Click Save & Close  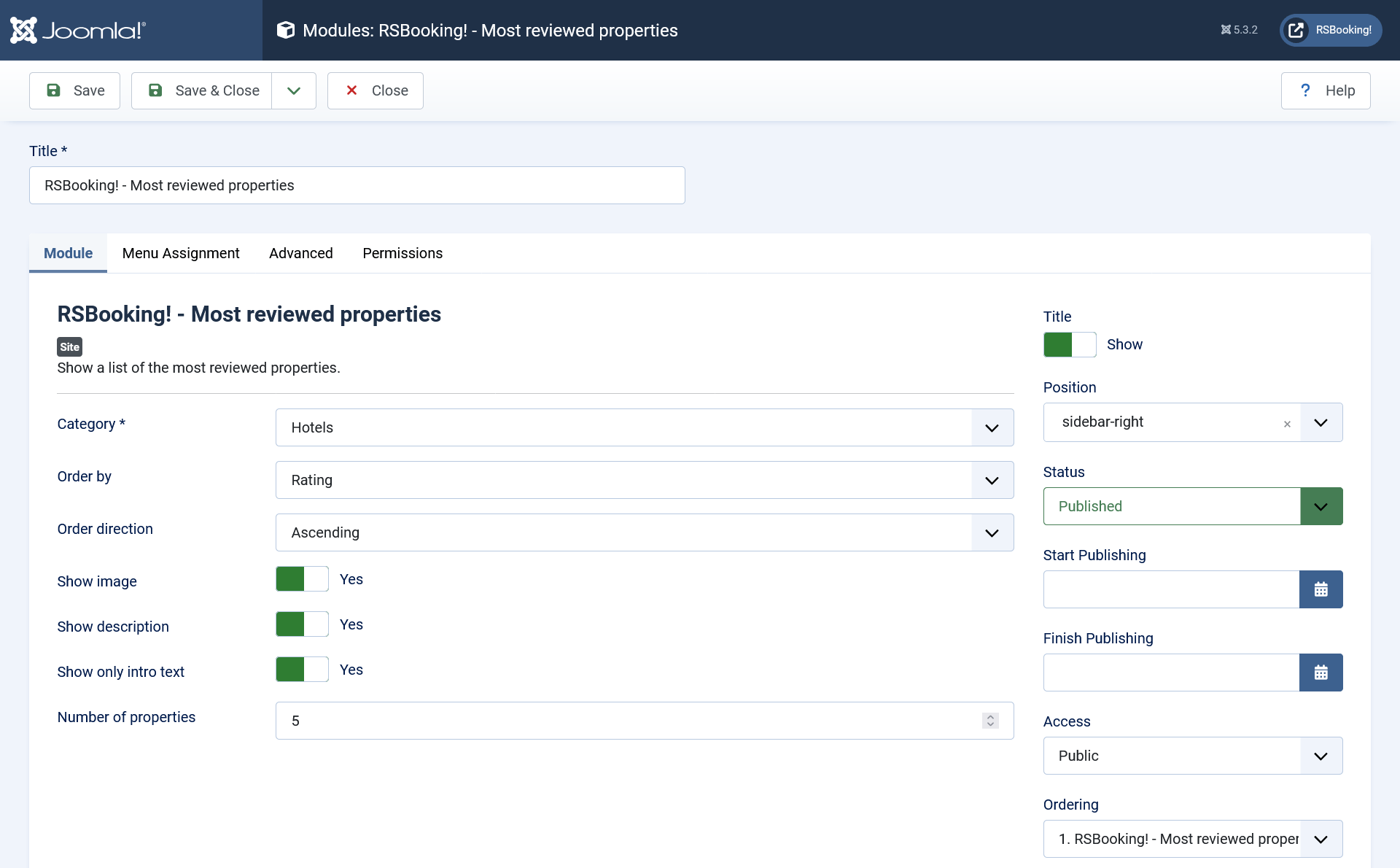click(x=201, y=90)
